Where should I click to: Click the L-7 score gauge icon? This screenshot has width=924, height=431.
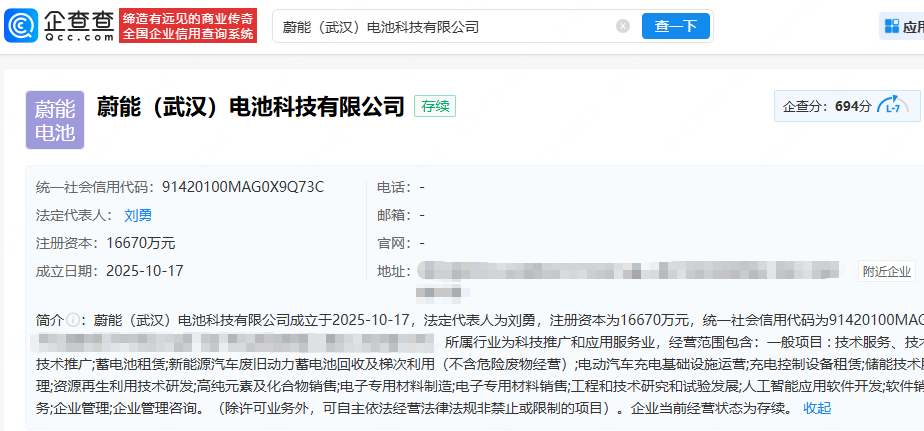(x=893, y=106)
